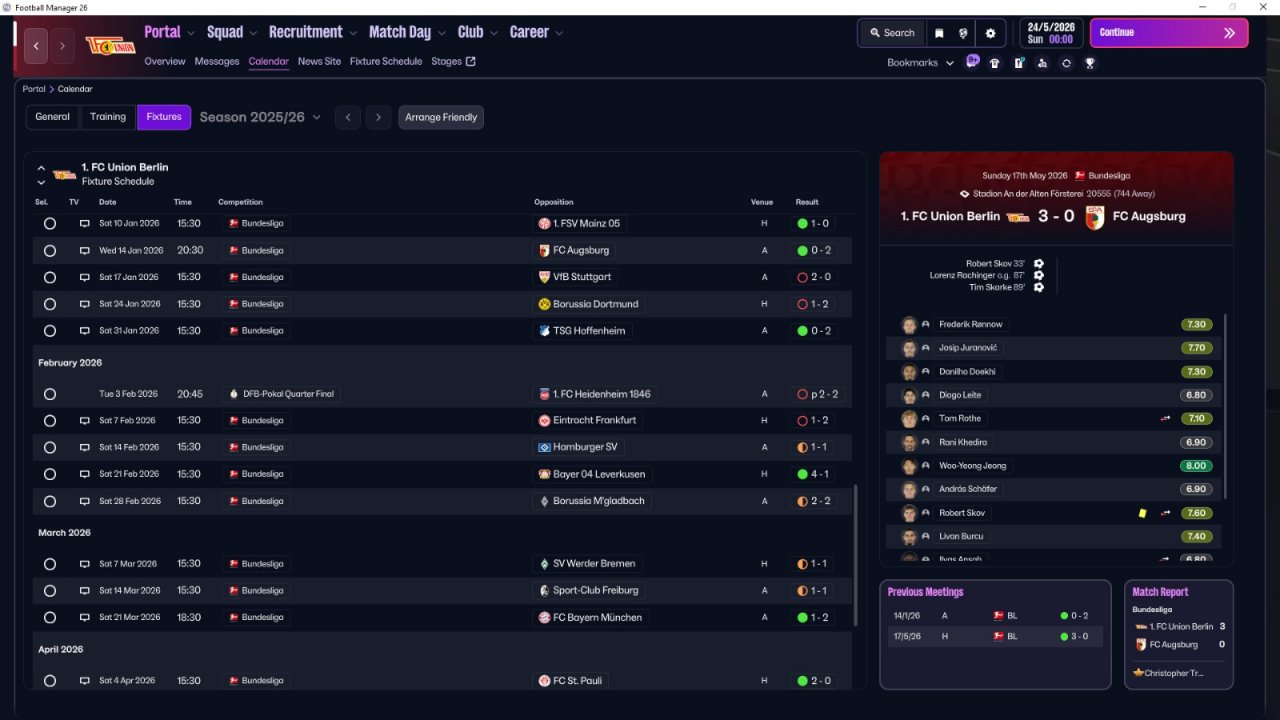
Task: Select the radio button for SV Werder Bremen fixture
Action: pos(50,564)
